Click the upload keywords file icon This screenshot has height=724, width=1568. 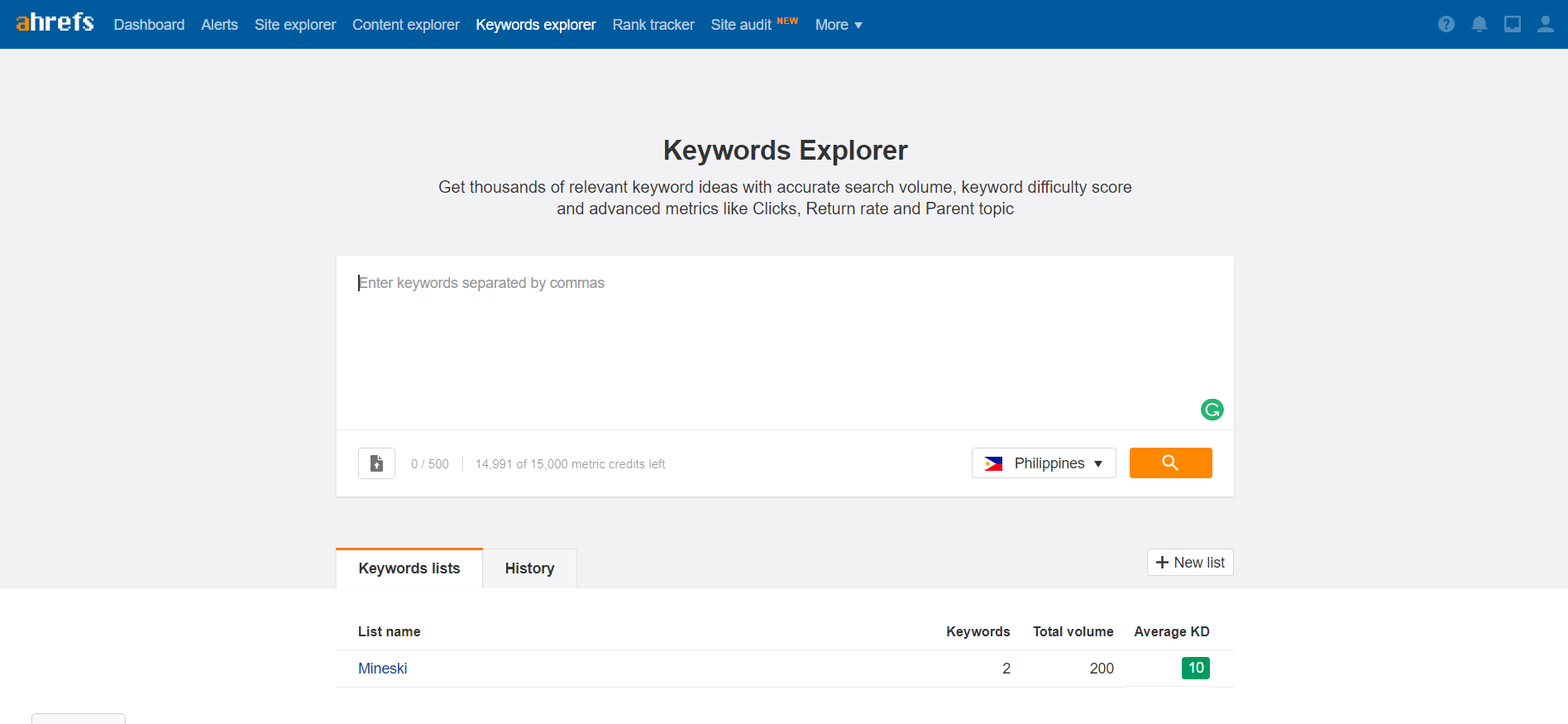[376, 463]
